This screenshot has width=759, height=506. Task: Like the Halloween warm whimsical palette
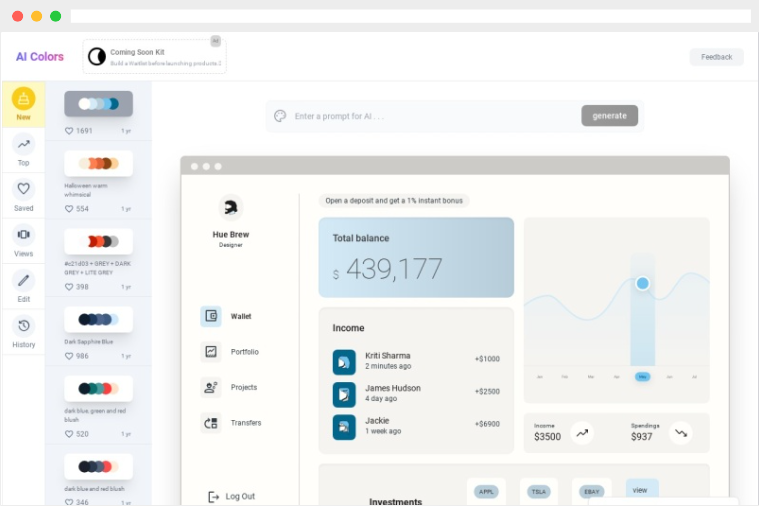tap(69, 209)
